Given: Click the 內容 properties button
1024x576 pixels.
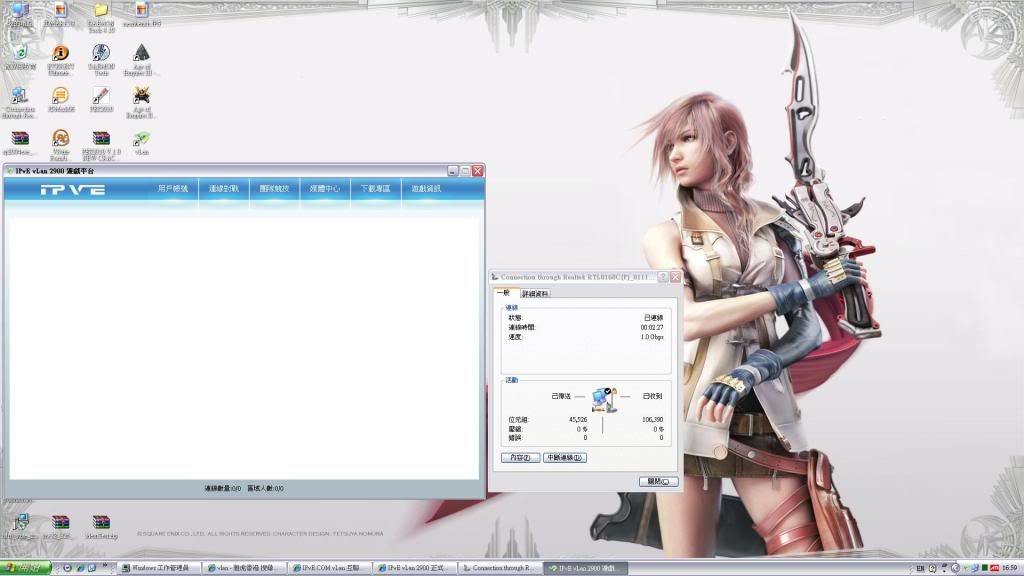Looking at the screenshot, I should tap(520, 457).
